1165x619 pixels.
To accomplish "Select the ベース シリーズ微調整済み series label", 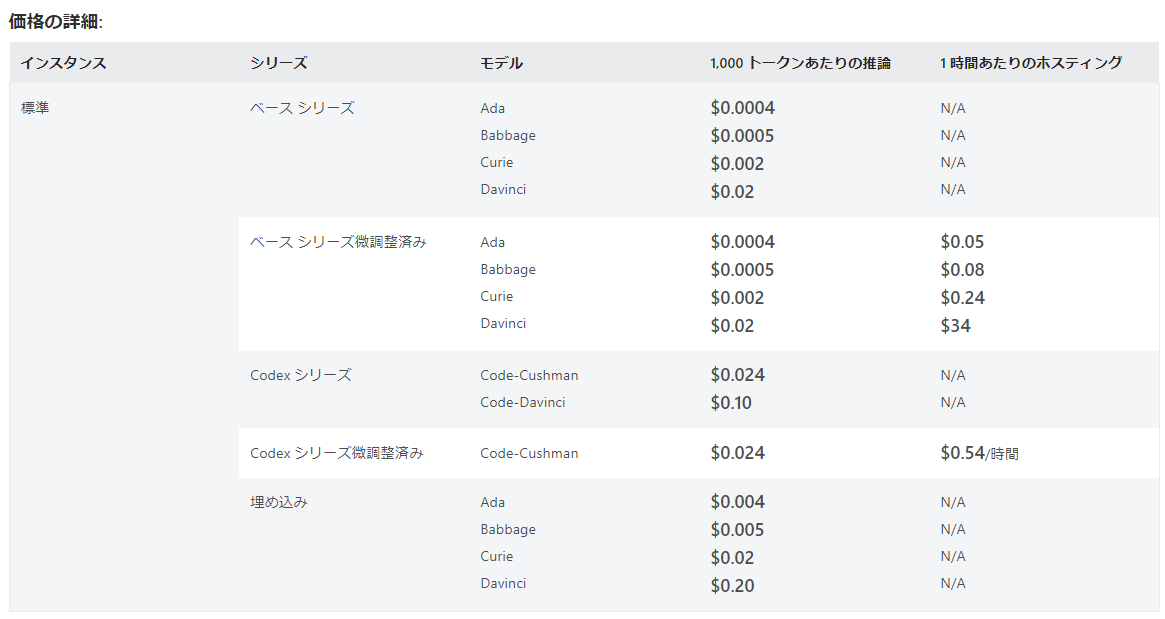I will coord(338,242).
